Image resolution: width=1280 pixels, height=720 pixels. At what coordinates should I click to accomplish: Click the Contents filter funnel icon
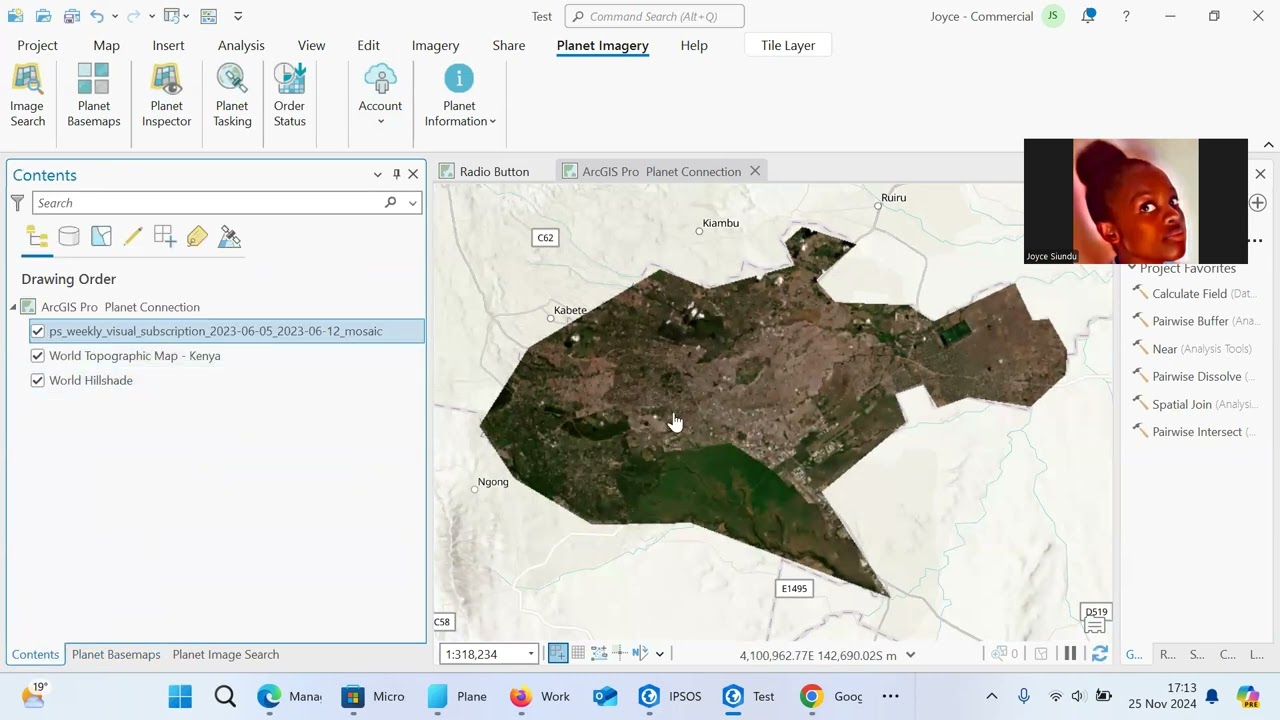tap(17, 203)
